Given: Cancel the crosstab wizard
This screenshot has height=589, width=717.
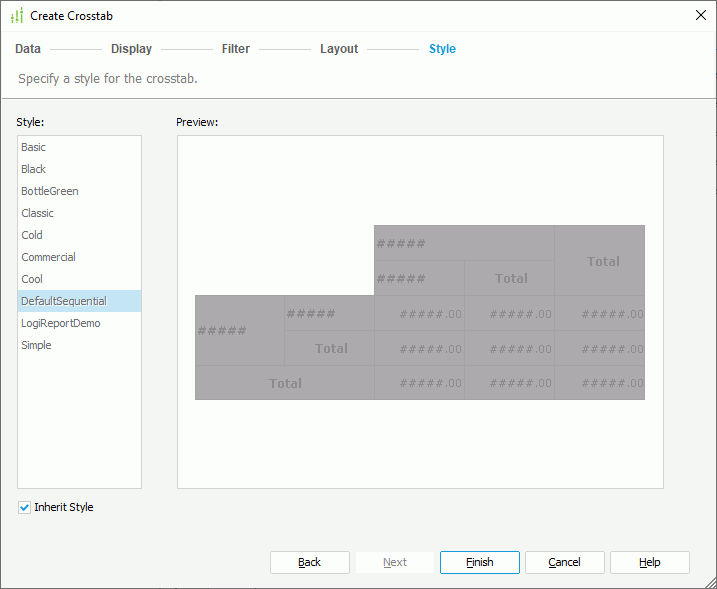Looking at the screenshot, I should (564, 562).
